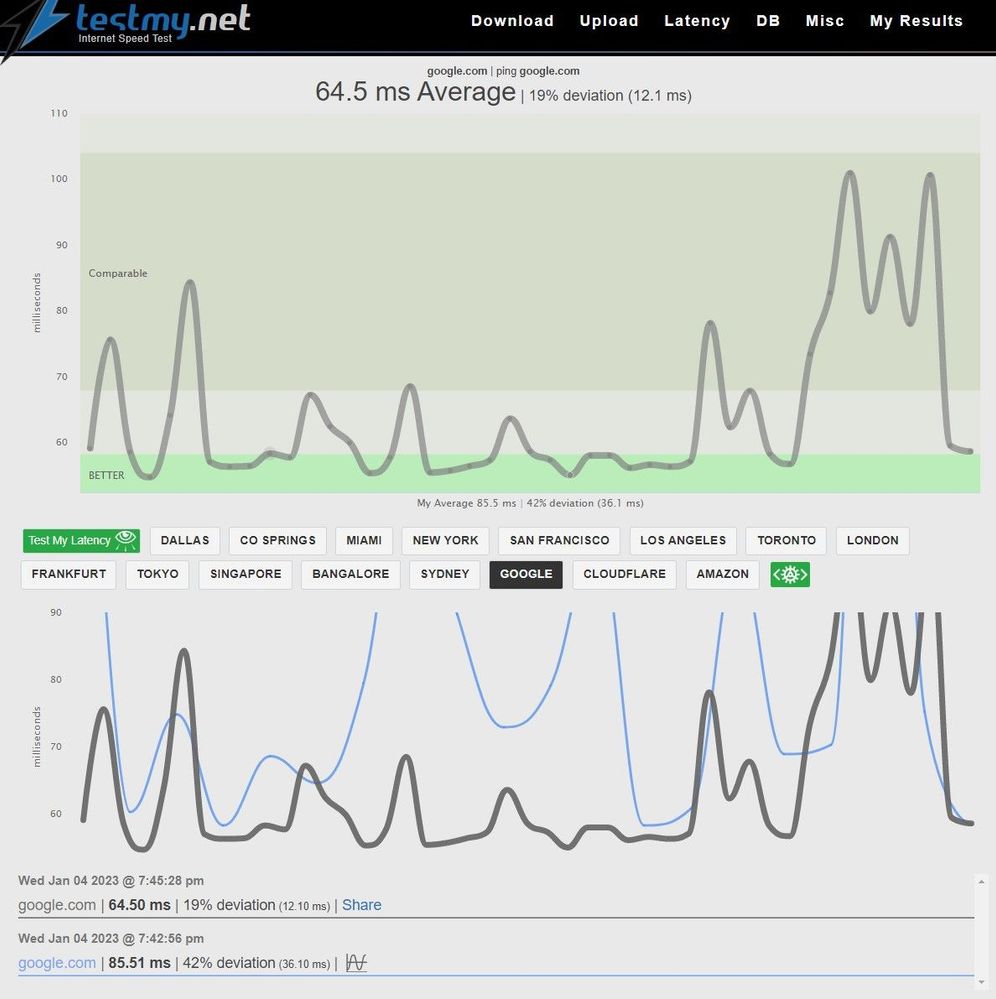Image resolution: width=996 pixels, height=999 pixels.
Task: Open the DB menu
Action: point(768,21)
